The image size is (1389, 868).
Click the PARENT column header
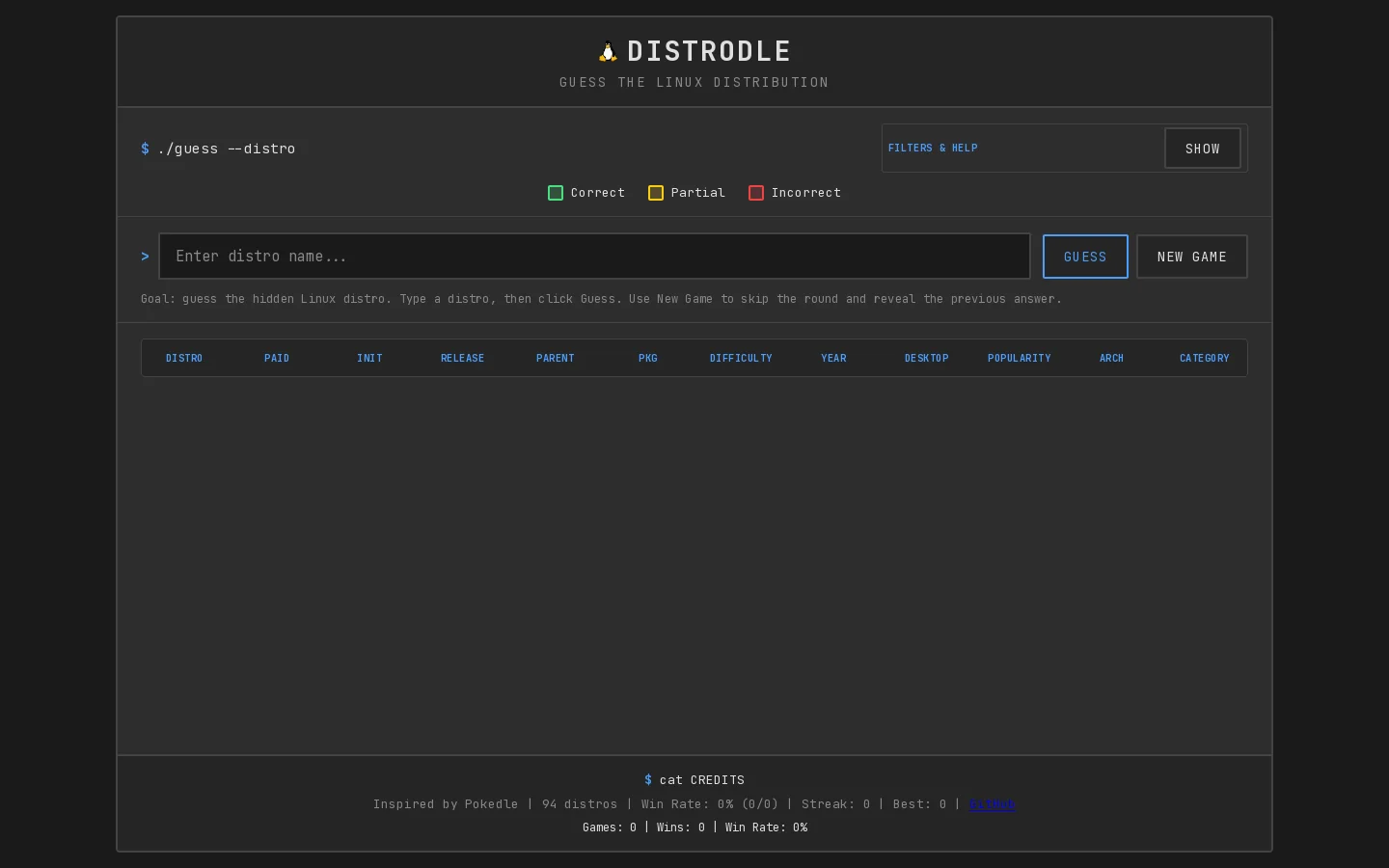(556, 358)
